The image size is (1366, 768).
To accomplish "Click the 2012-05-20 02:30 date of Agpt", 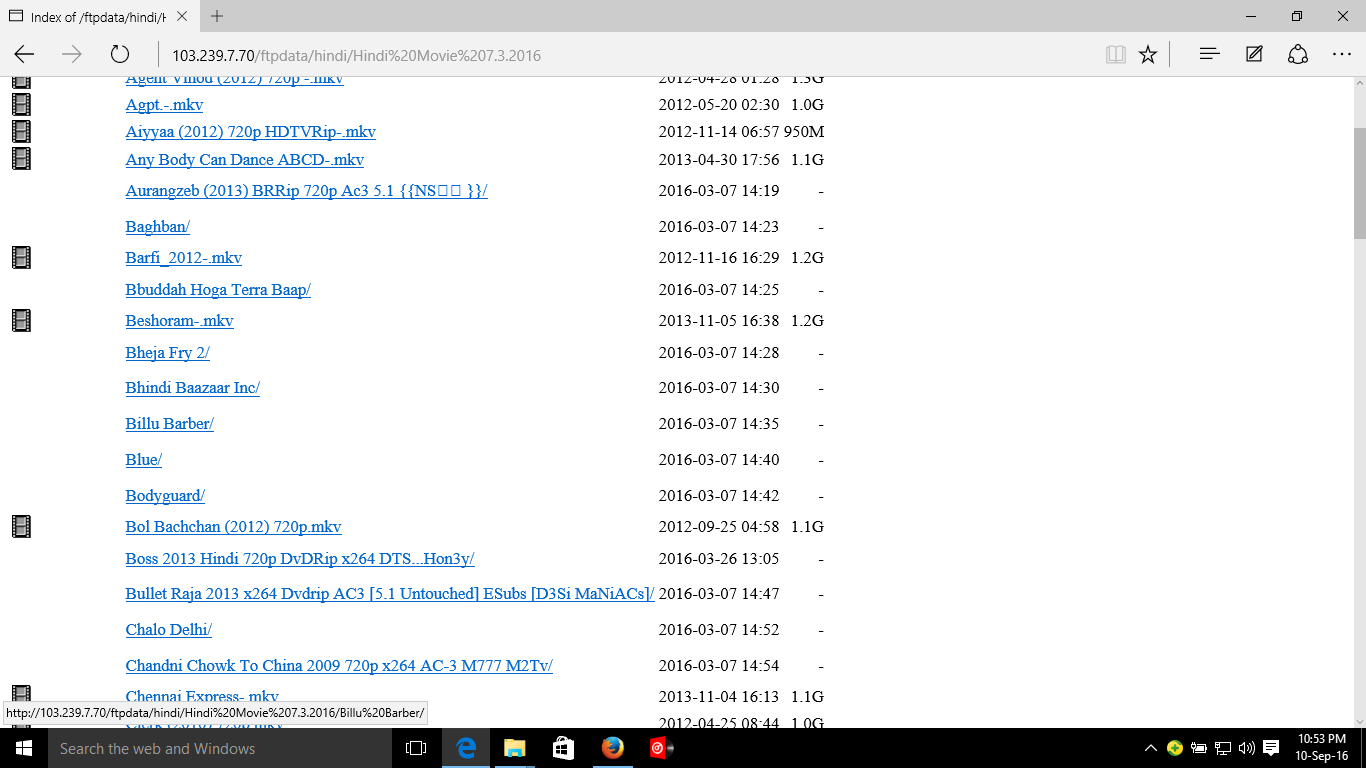I will pos(718,105).
